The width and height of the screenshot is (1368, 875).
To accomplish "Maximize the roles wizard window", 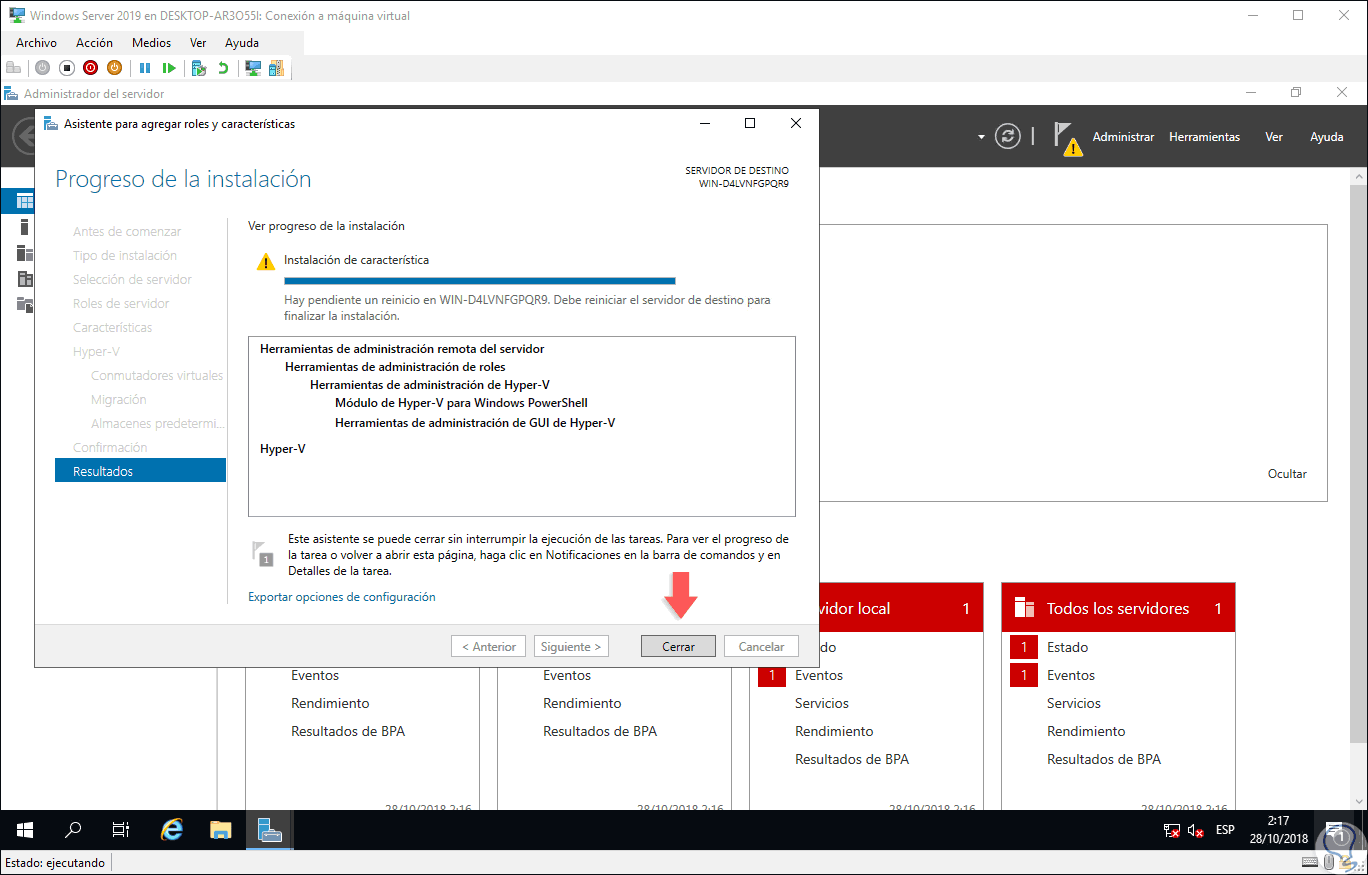I will click(x=750, y=124).
